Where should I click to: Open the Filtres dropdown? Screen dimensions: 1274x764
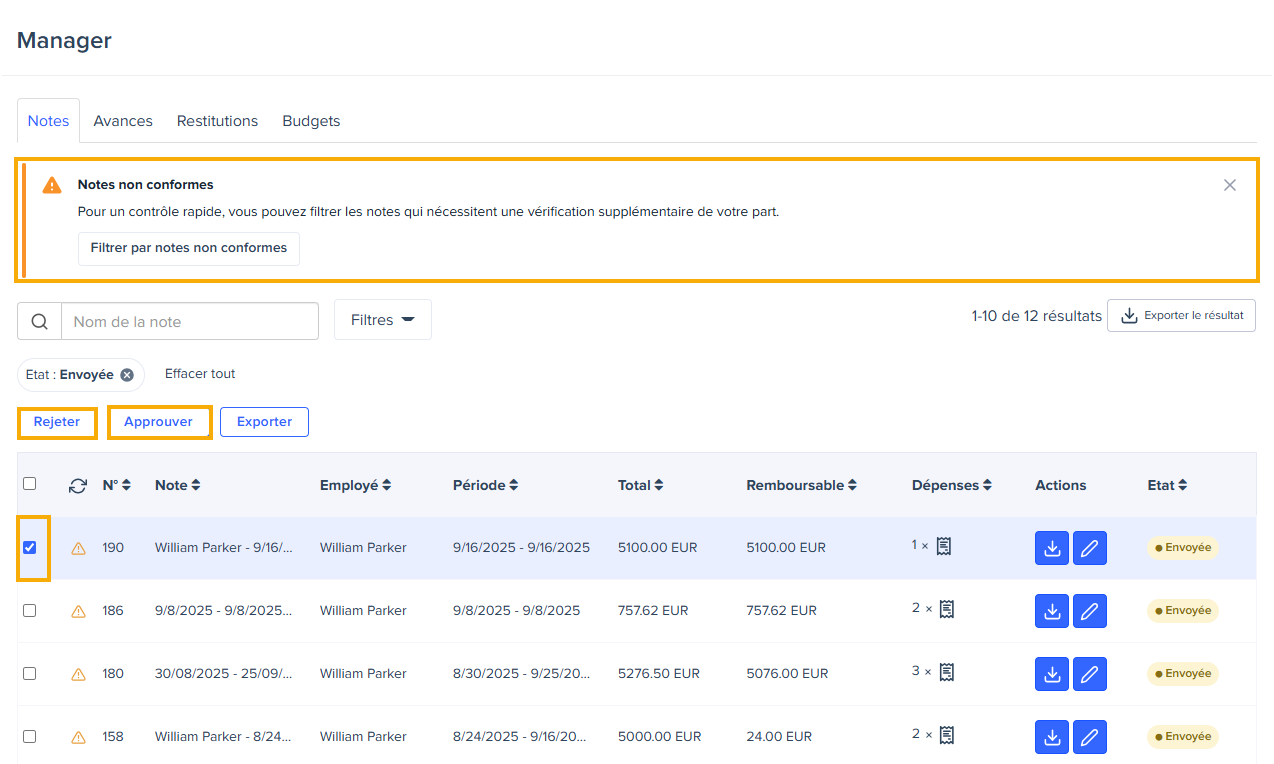pos(382,320)
